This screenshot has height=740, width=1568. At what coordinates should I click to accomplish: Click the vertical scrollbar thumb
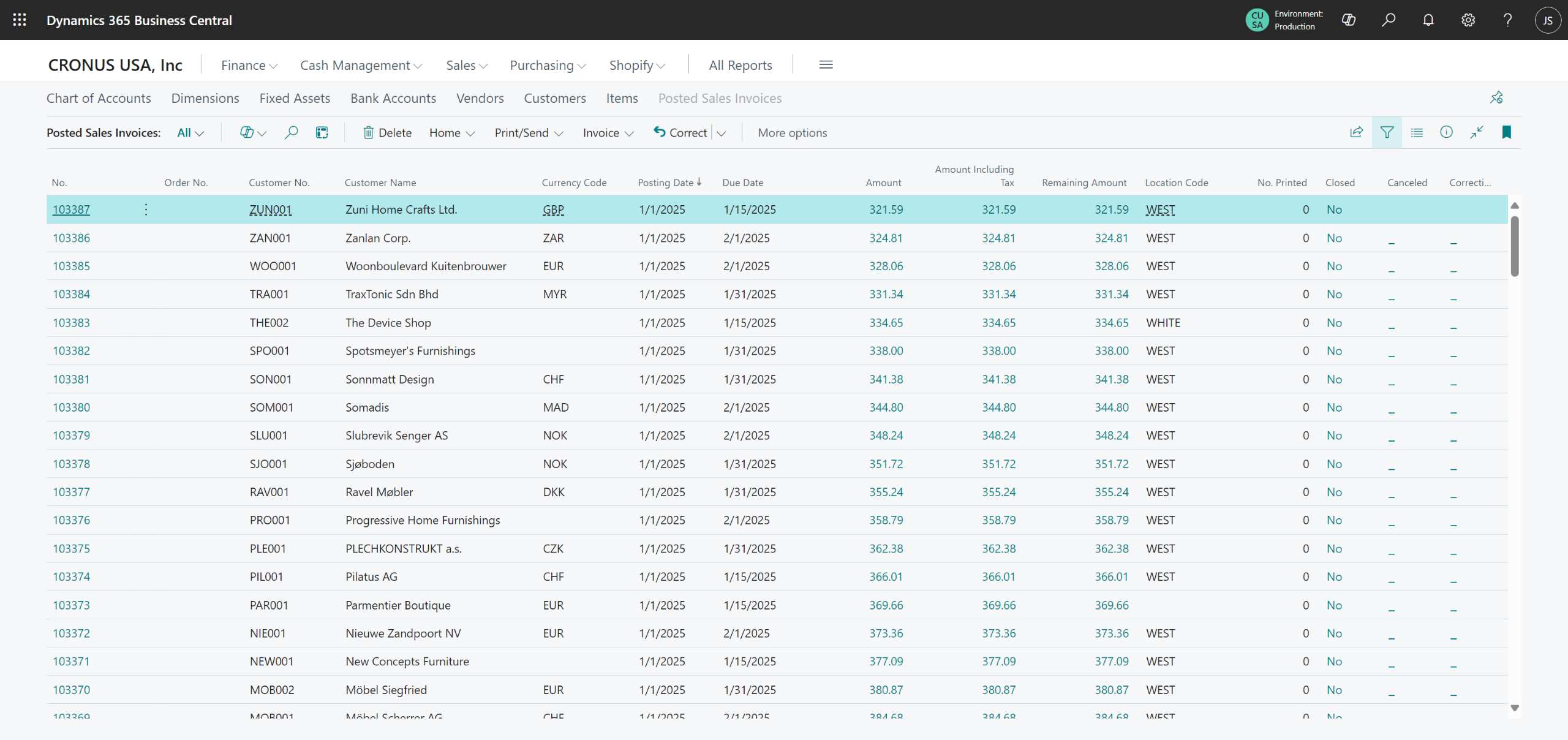click(x=1515, y=245)
